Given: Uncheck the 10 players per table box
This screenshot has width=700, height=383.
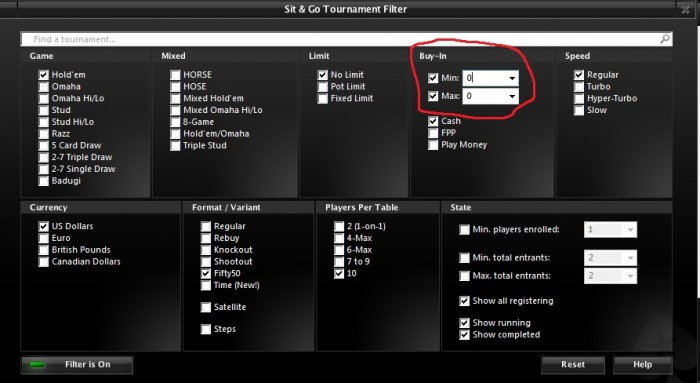Looking at the screenshot, I should pyautogui.click(x=339, y=273).
